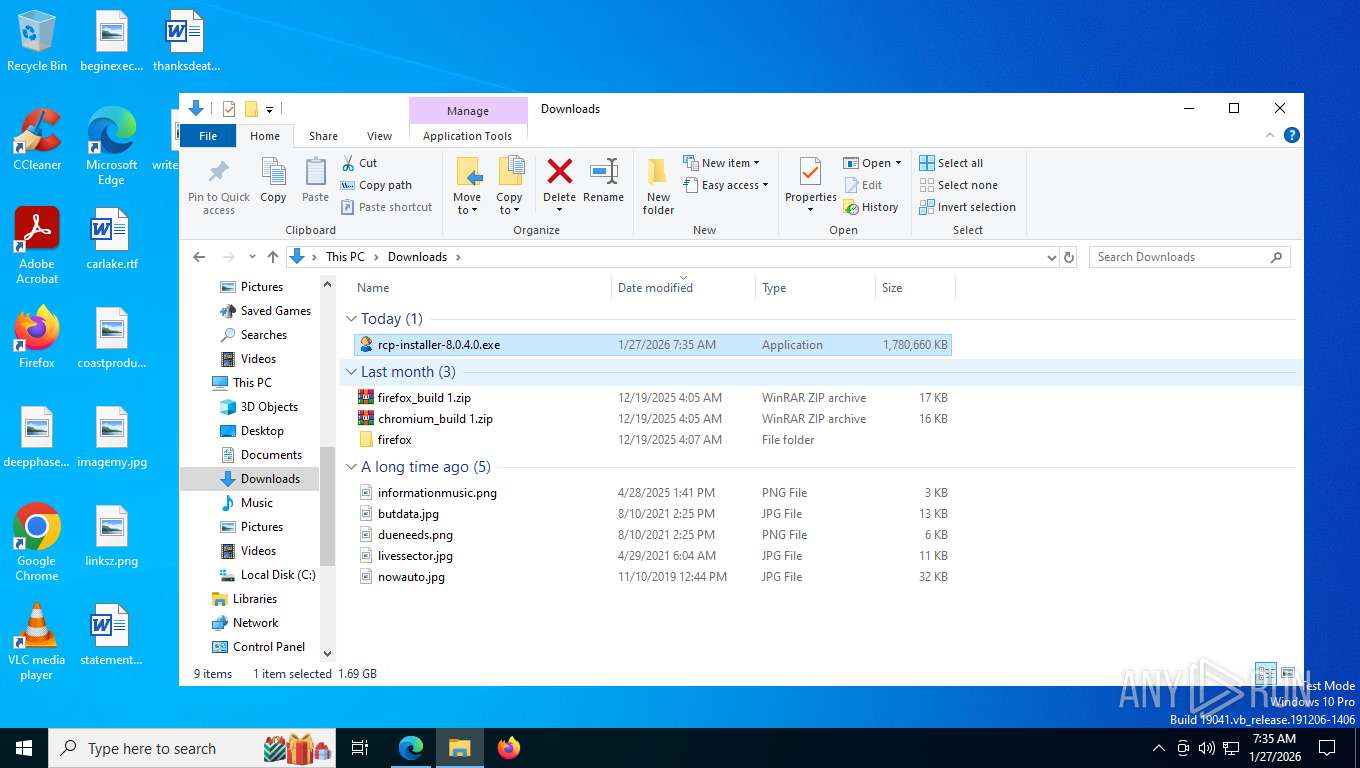Open Recent locations dropdown arrow
Screen dimensions: 1360x768
point(250,257)
